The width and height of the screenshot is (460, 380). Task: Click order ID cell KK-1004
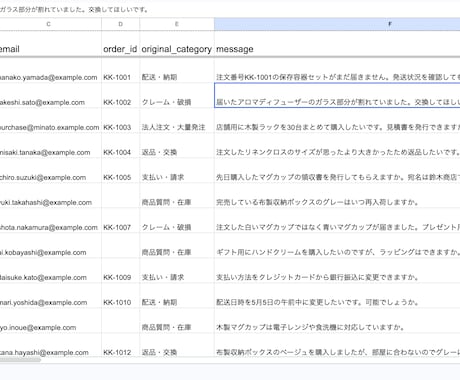[121, 146]
